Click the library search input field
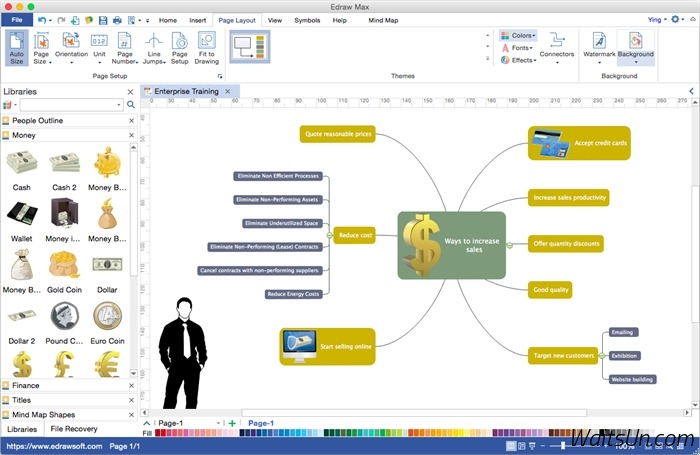 pyautogui.click(x=68, y=104)
